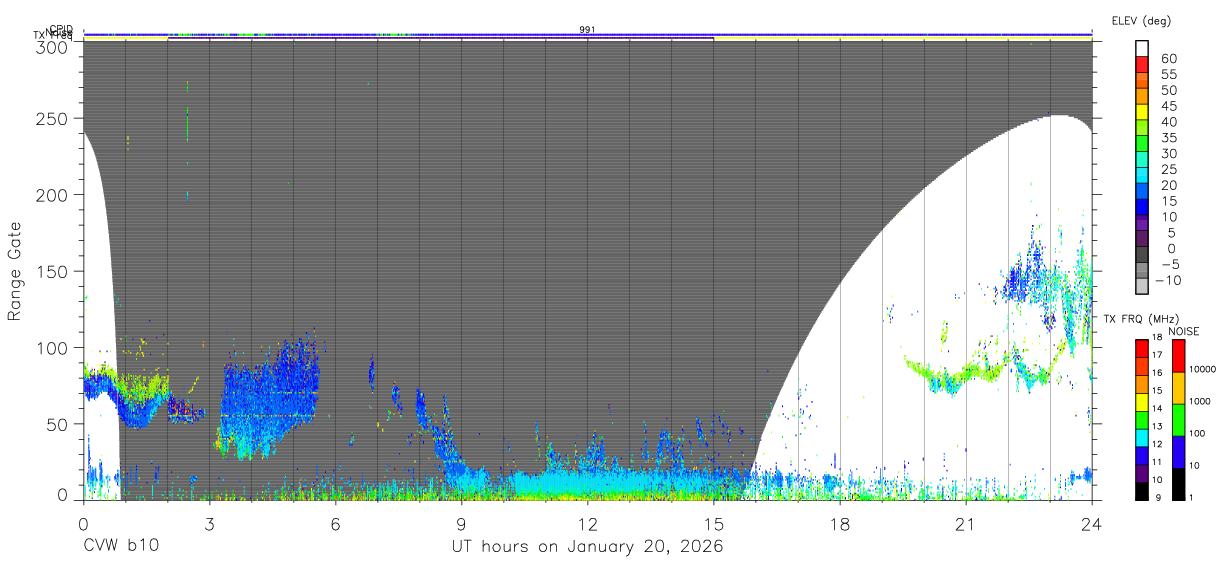Click the '991' CPID value at top
1228x567 pixels.
(x=587, y=29)
